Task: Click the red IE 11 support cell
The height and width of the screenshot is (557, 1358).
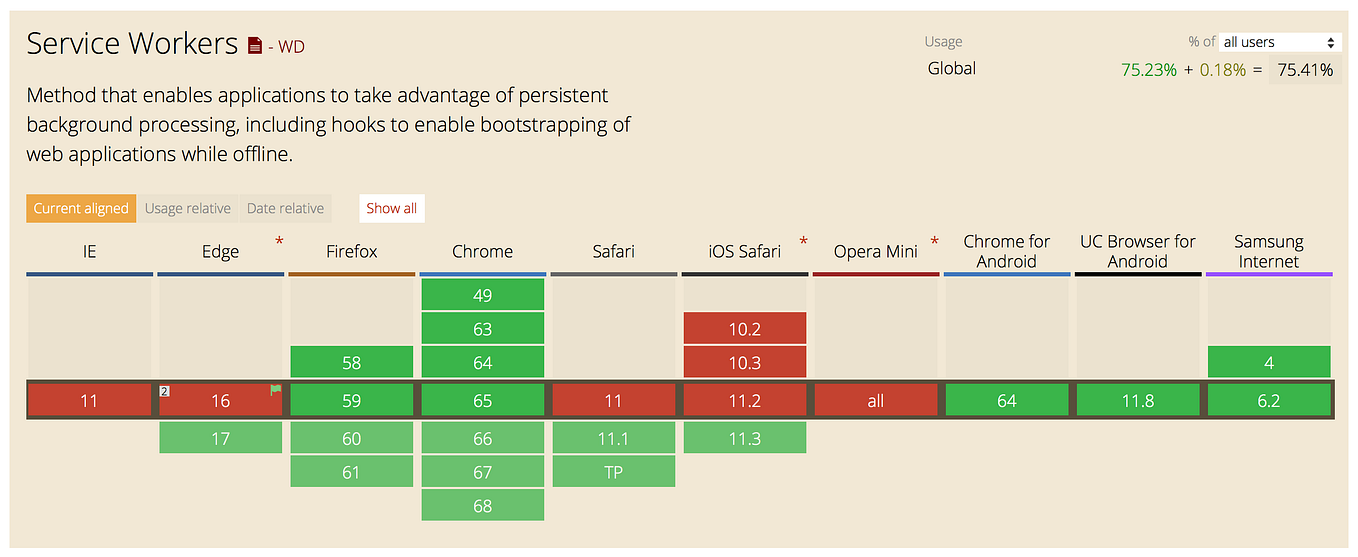Action: click(x=89, y=400)
